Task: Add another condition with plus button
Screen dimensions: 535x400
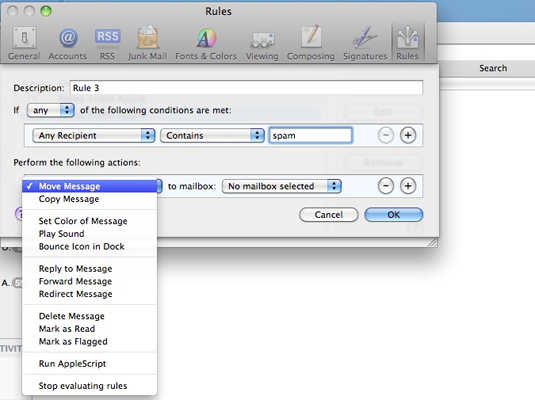Action: pyautogui.click(x=408, y=135)
